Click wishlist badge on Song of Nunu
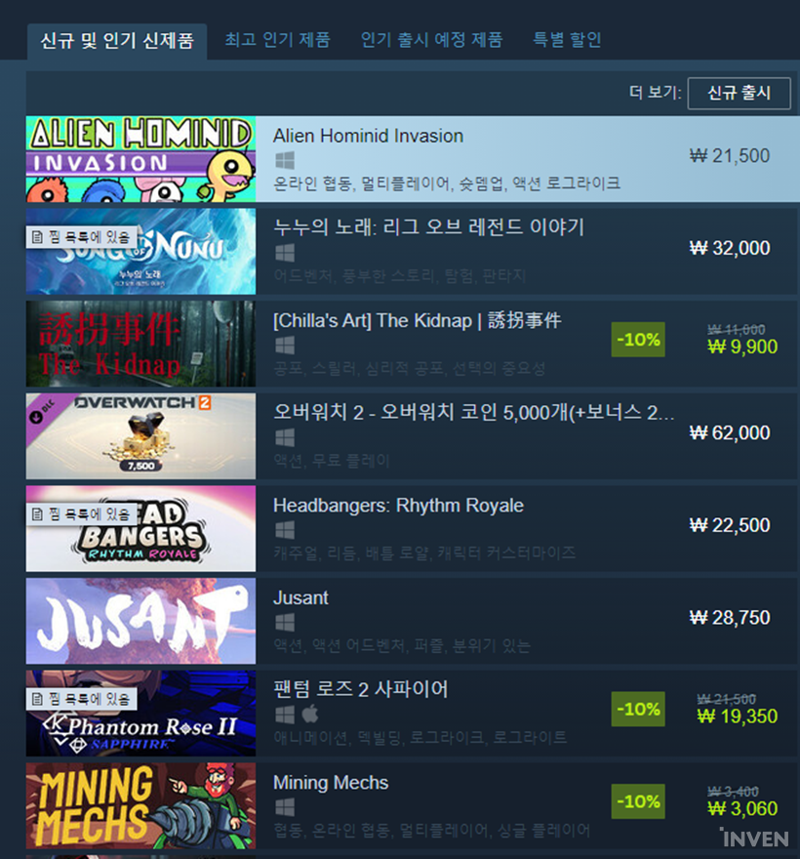Viewport: 800px width, 859px height. (81, 237)
